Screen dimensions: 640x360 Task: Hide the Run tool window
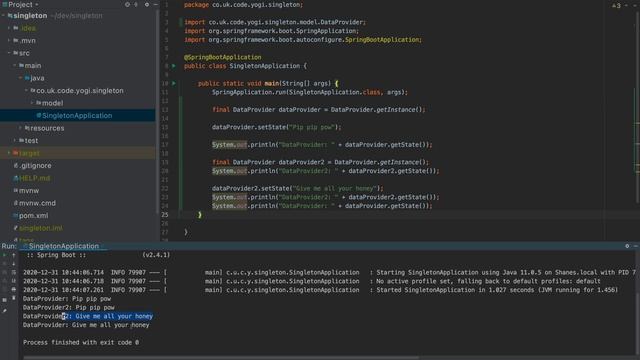(x=636, y=246)
